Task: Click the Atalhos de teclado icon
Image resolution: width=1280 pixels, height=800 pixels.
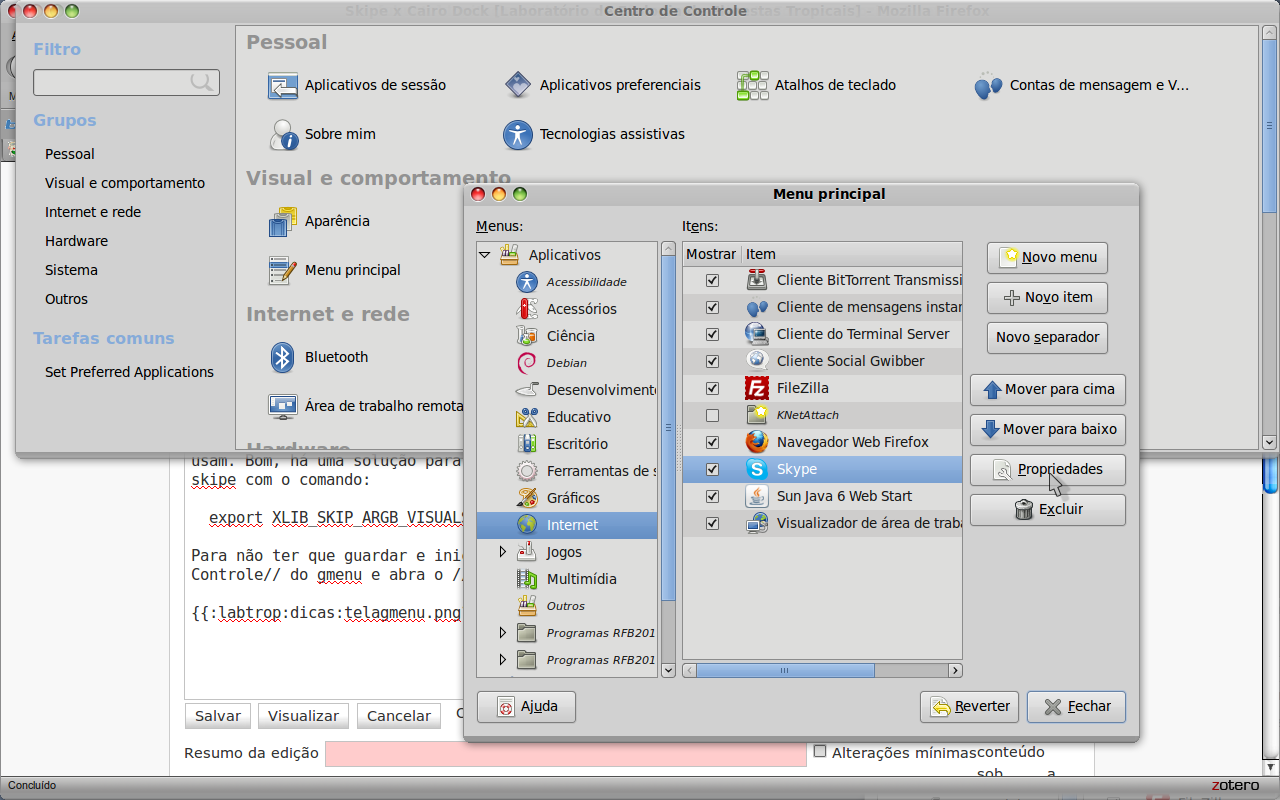Action: pyautogui.click(x=752, y=85)
